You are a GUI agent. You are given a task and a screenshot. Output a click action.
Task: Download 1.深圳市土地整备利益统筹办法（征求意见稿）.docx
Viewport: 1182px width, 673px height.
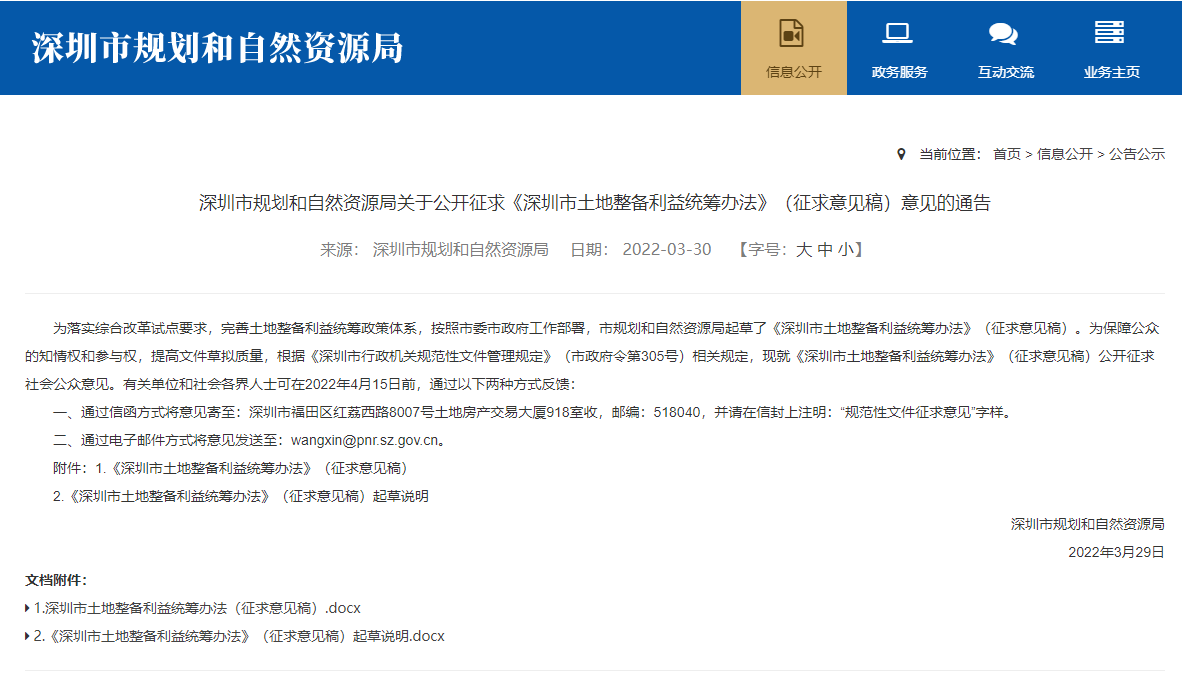(x=197, y=608)
